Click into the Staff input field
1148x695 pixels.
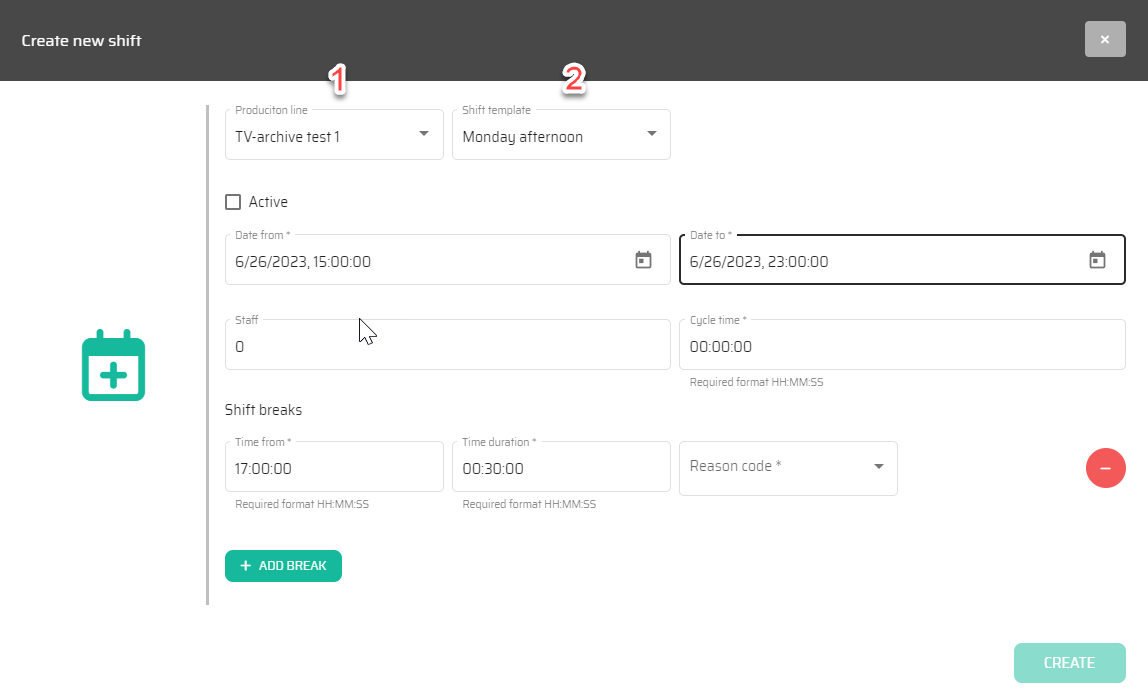tap(447, 347)
